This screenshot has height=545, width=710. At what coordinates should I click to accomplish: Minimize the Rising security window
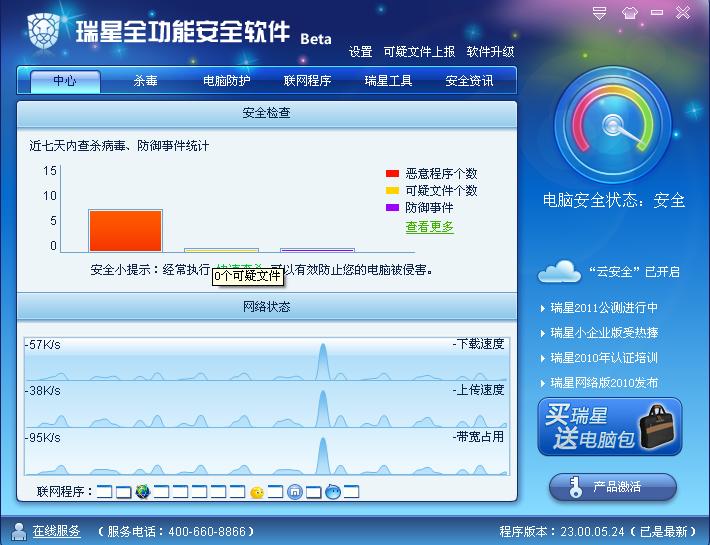pyautogui.click(x=657, y=12)
